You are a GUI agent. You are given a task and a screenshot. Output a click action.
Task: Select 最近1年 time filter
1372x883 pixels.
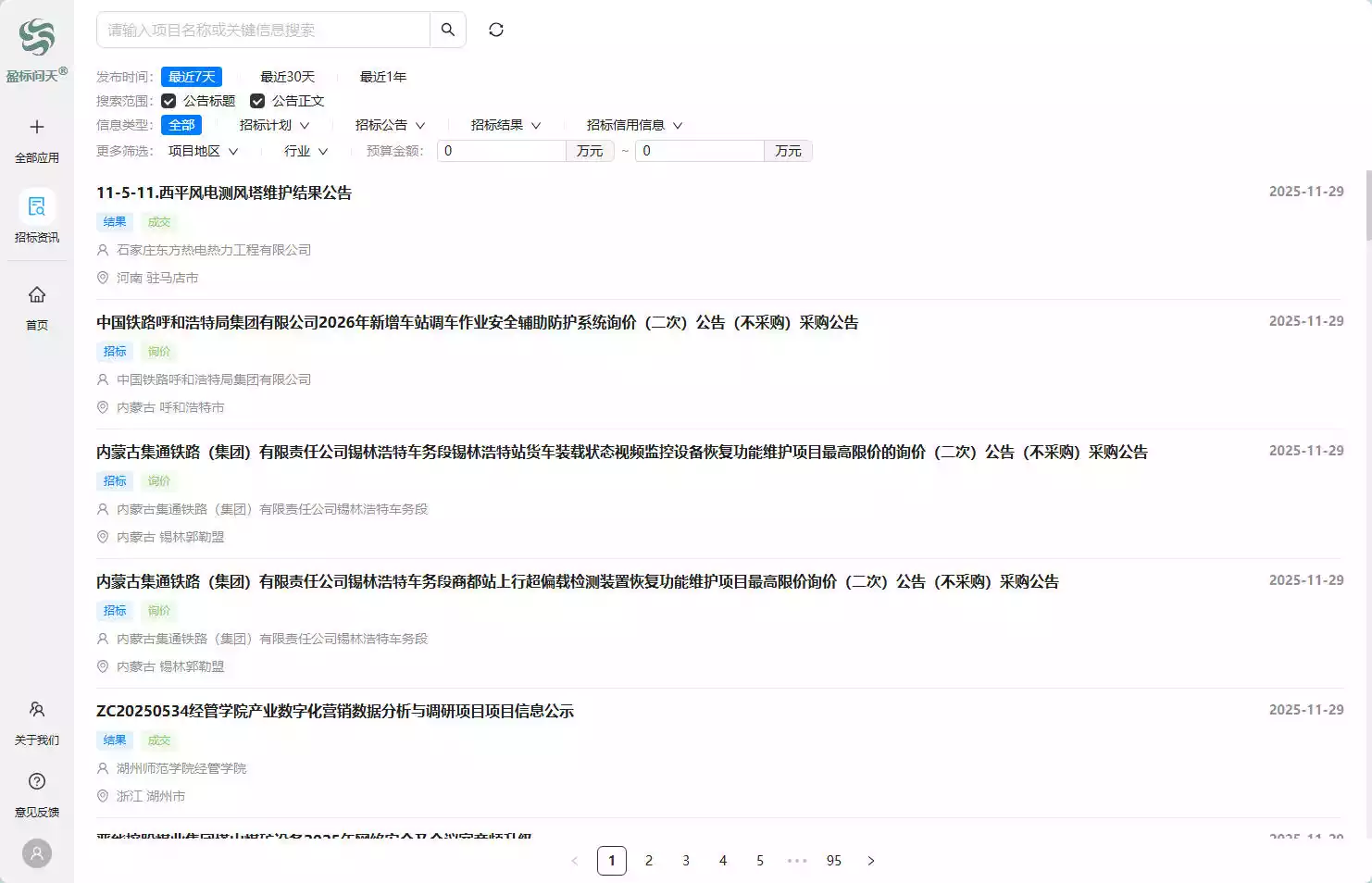(383, 77)
